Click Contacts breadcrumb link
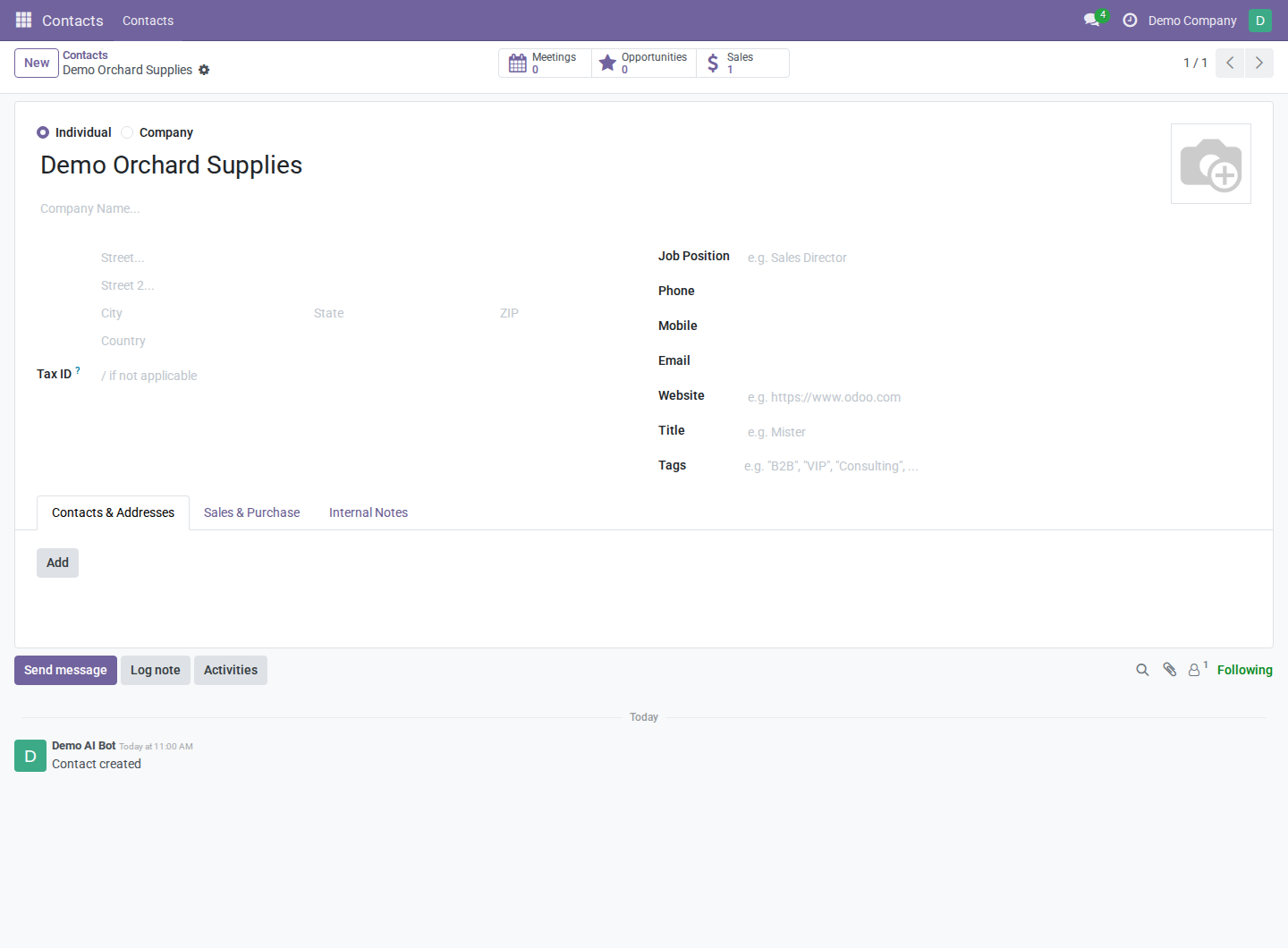This screenshot has height=948, width=1288. point(85,55)
